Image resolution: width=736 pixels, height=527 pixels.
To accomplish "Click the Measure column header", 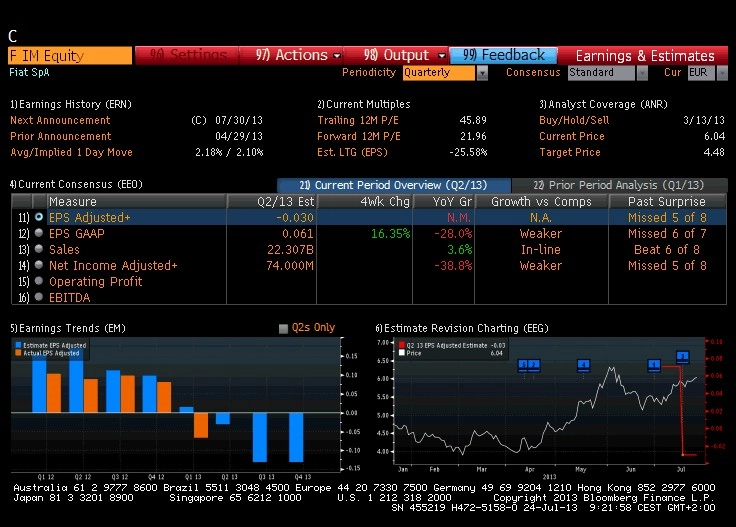I will [x=137, y=201].
